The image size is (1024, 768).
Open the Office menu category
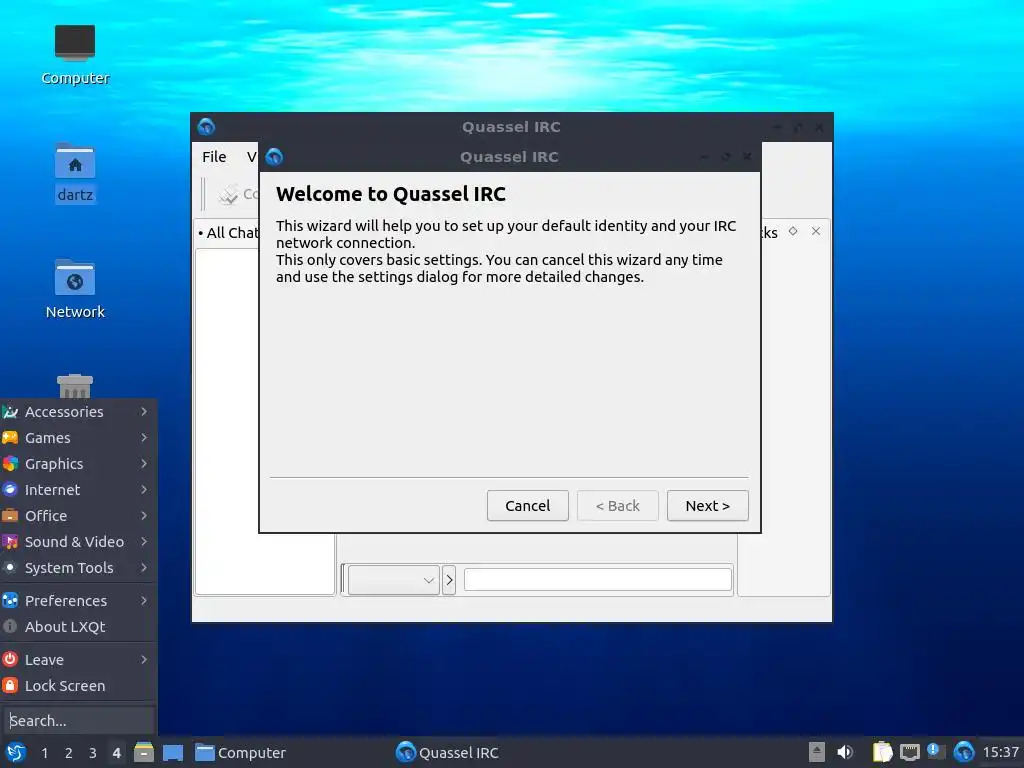click(77, 516)
